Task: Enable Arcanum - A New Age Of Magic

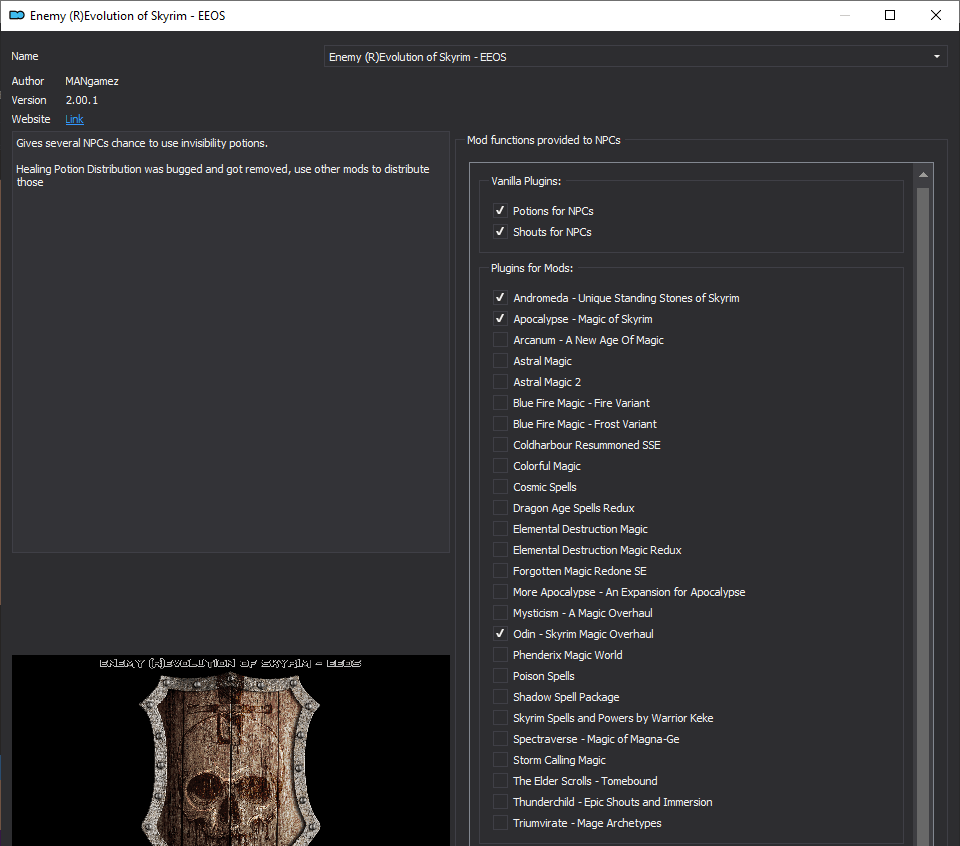Action: (500, 340)
